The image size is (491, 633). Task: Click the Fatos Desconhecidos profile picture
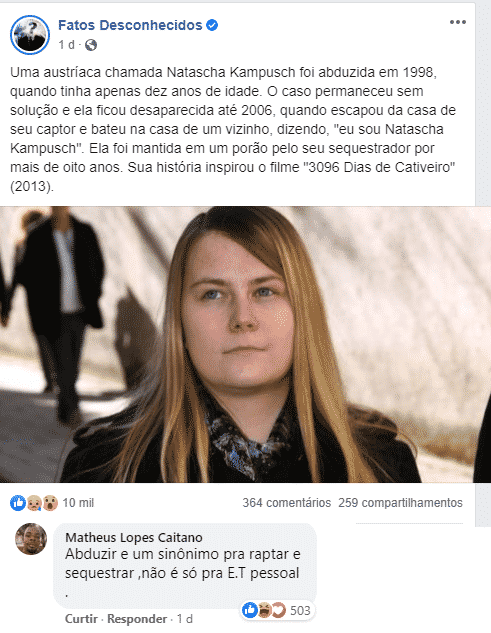(30, 35)
